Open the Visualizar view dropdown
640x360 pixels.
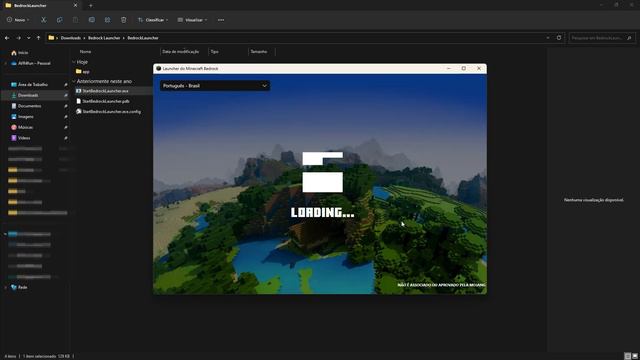(x=192, y=20)
